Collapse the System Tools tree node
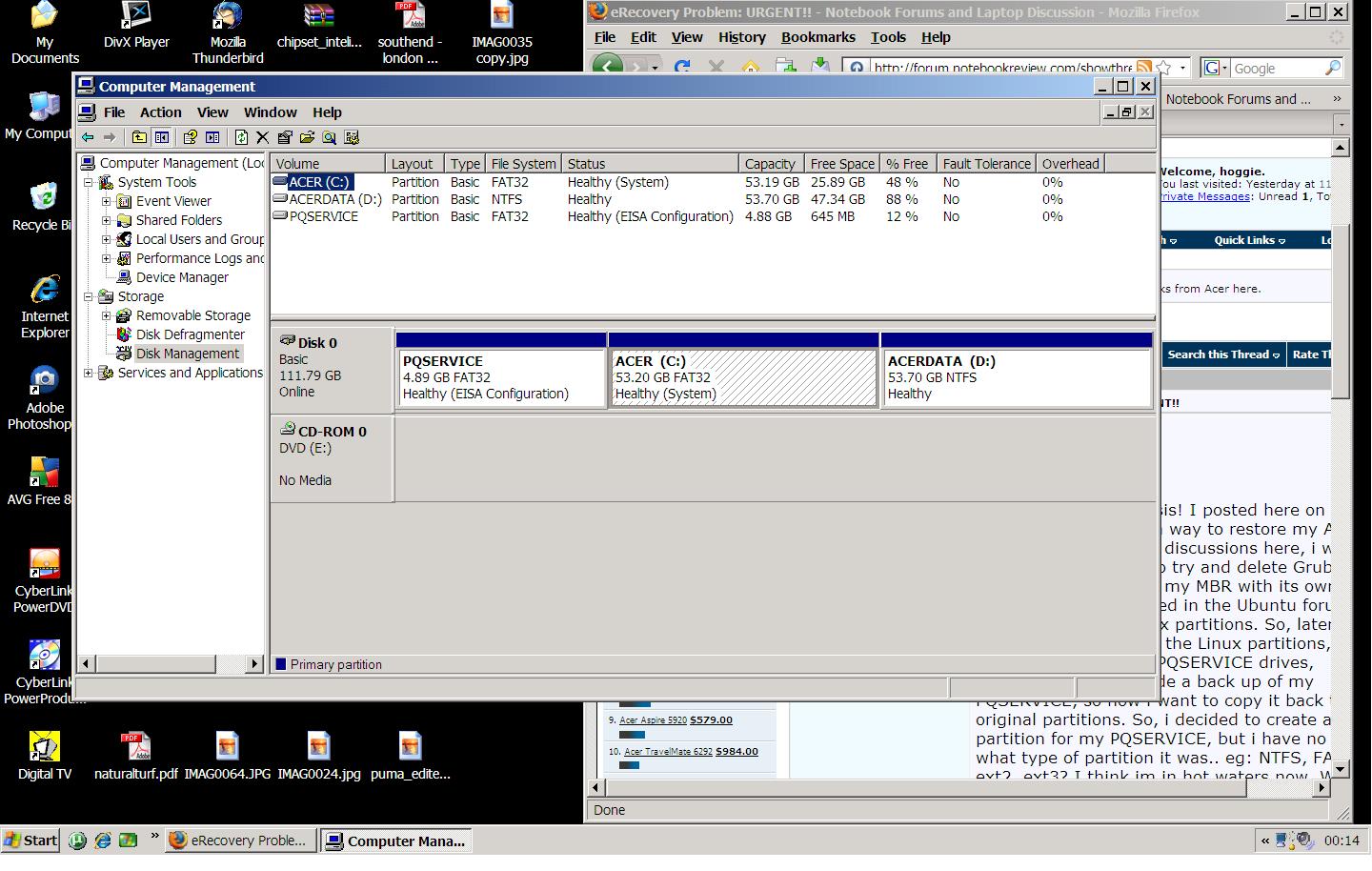 coord(89,183)
